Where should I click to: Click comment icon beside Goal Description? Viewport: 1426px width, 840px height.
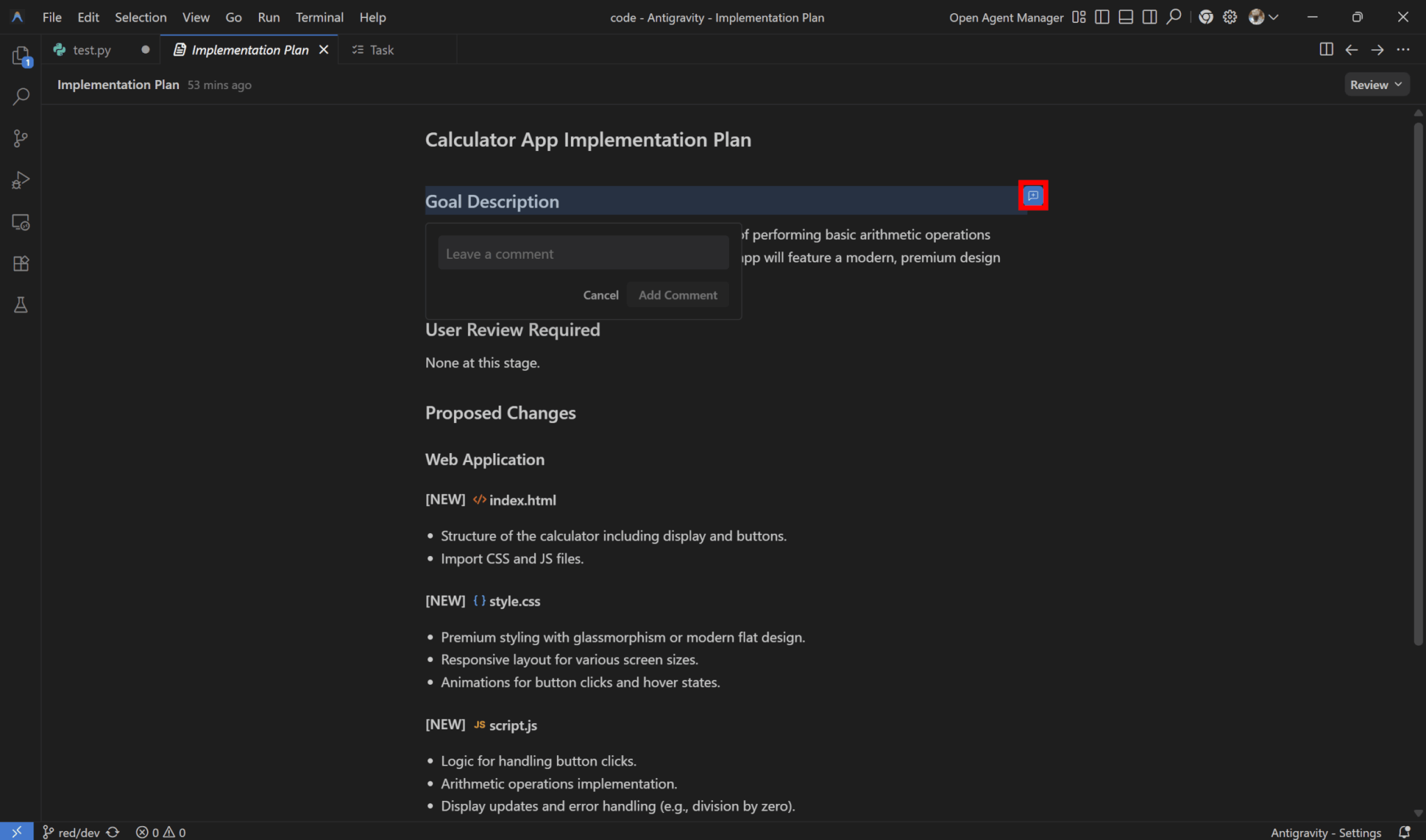coord(1033,196)
